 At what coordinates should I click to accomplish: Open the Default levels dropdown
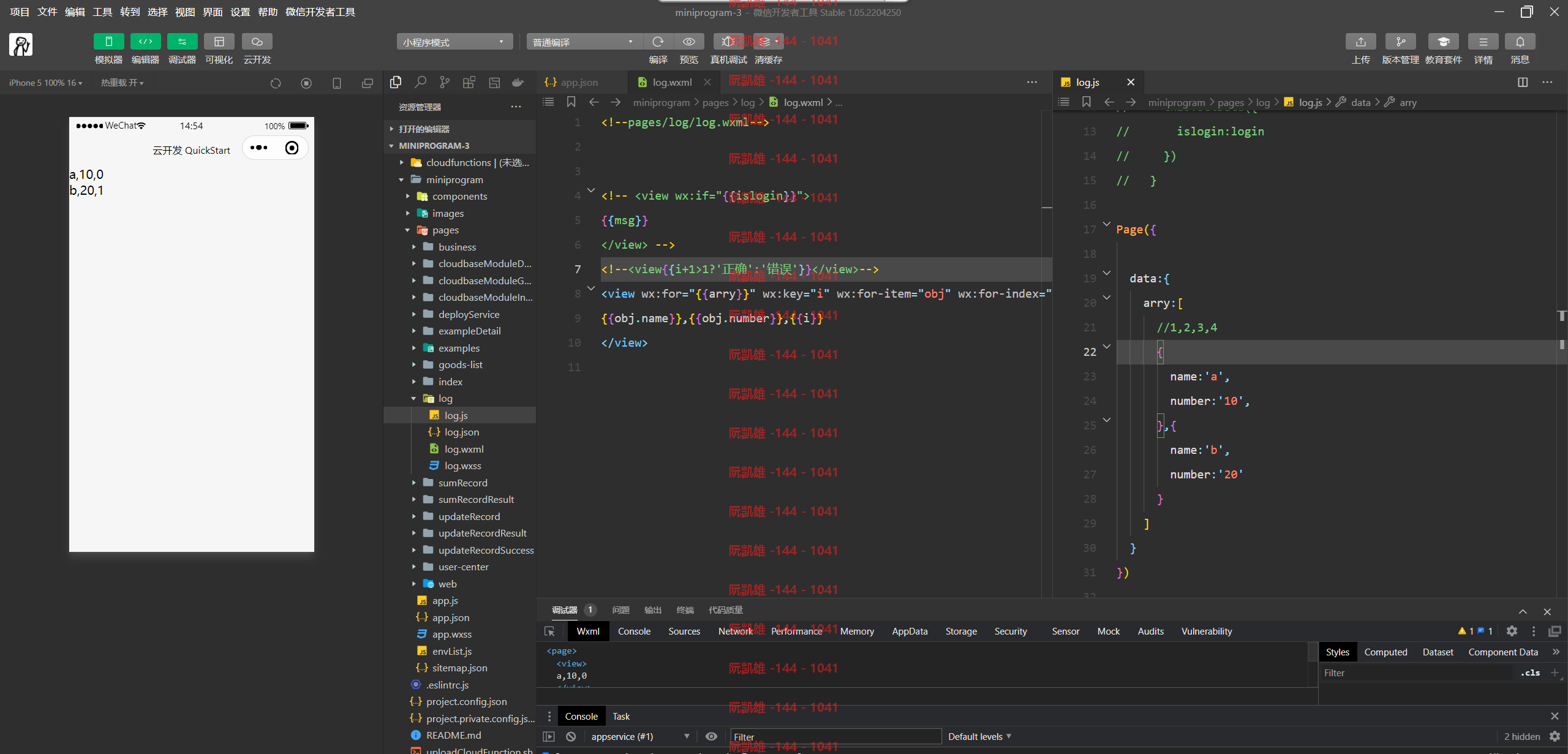(x=979, y=737)
